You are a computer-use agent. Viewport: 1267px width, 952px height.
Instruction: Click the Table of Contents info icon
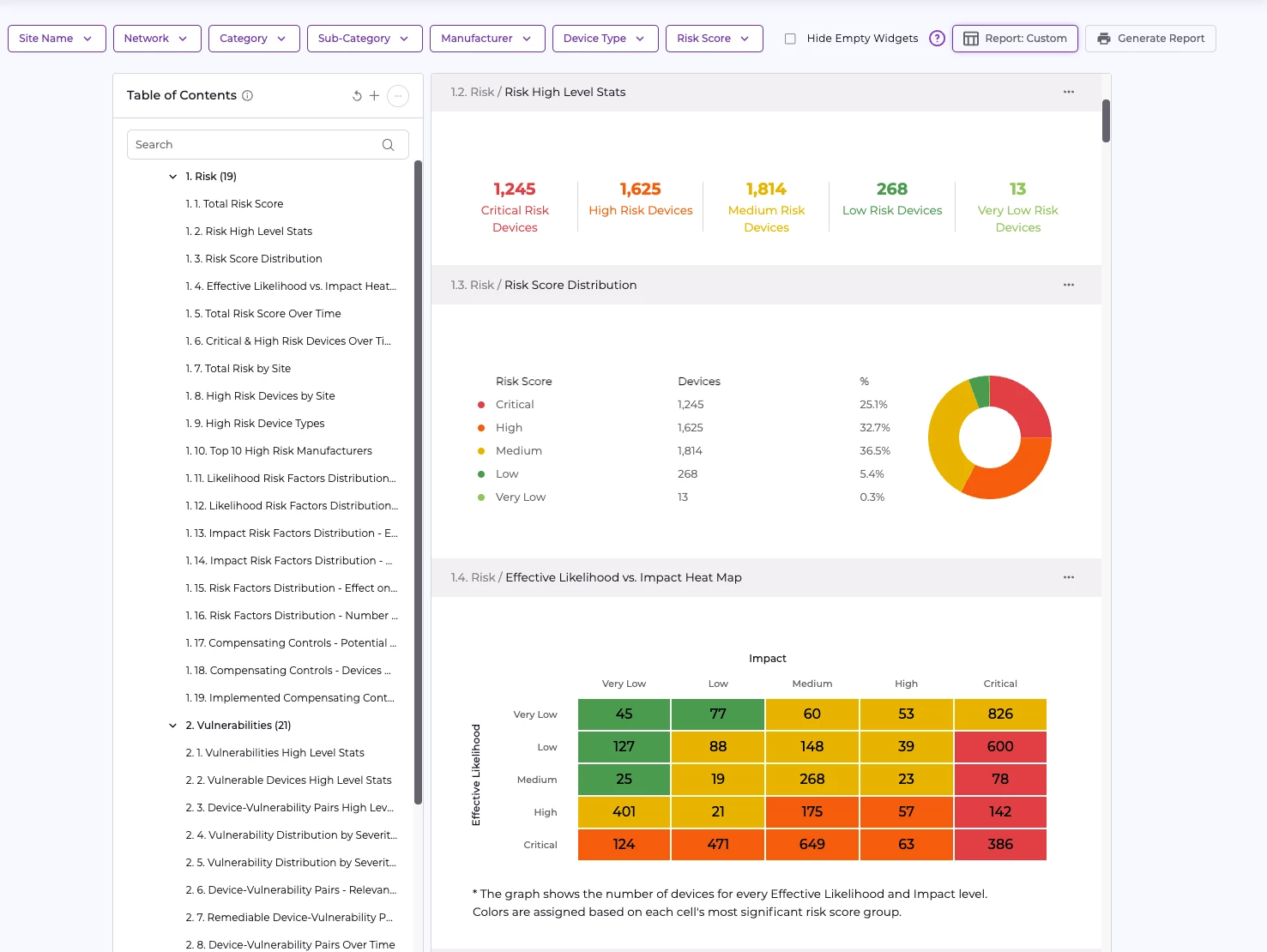247,96
